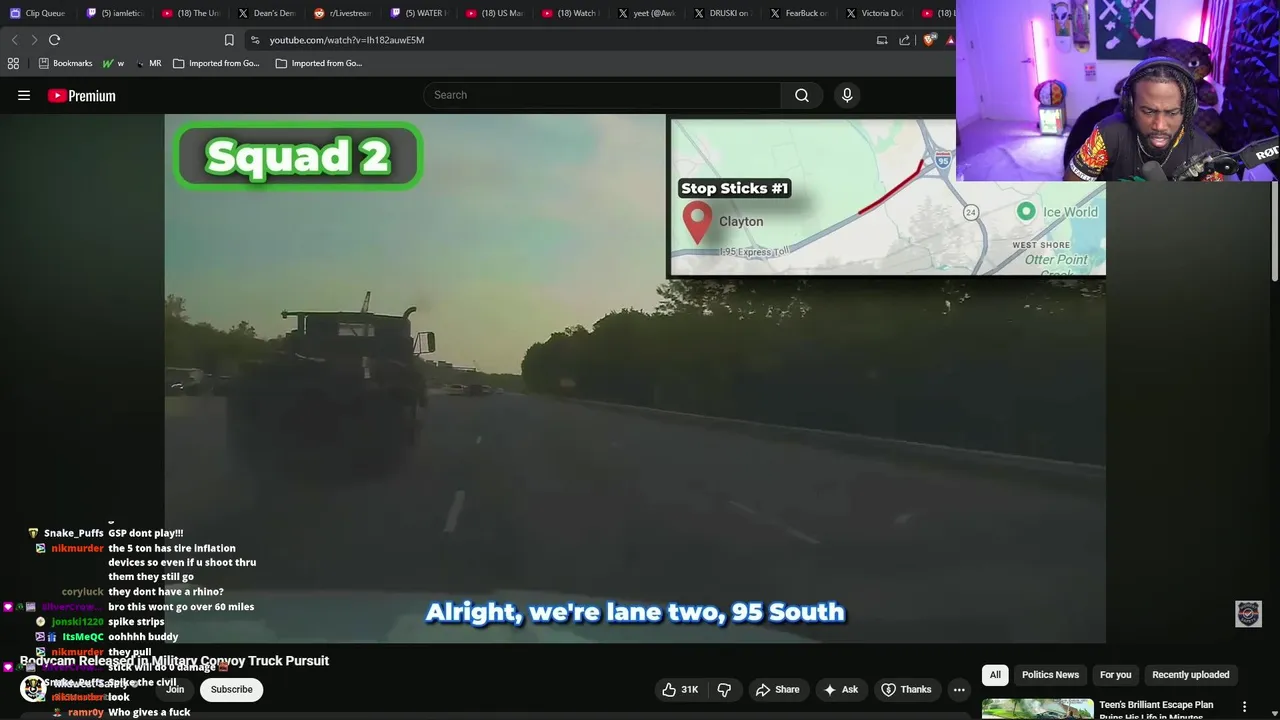1280x720 pixels.
Task: Switch to Dean's Dem X tab
Action: [266, 13]
